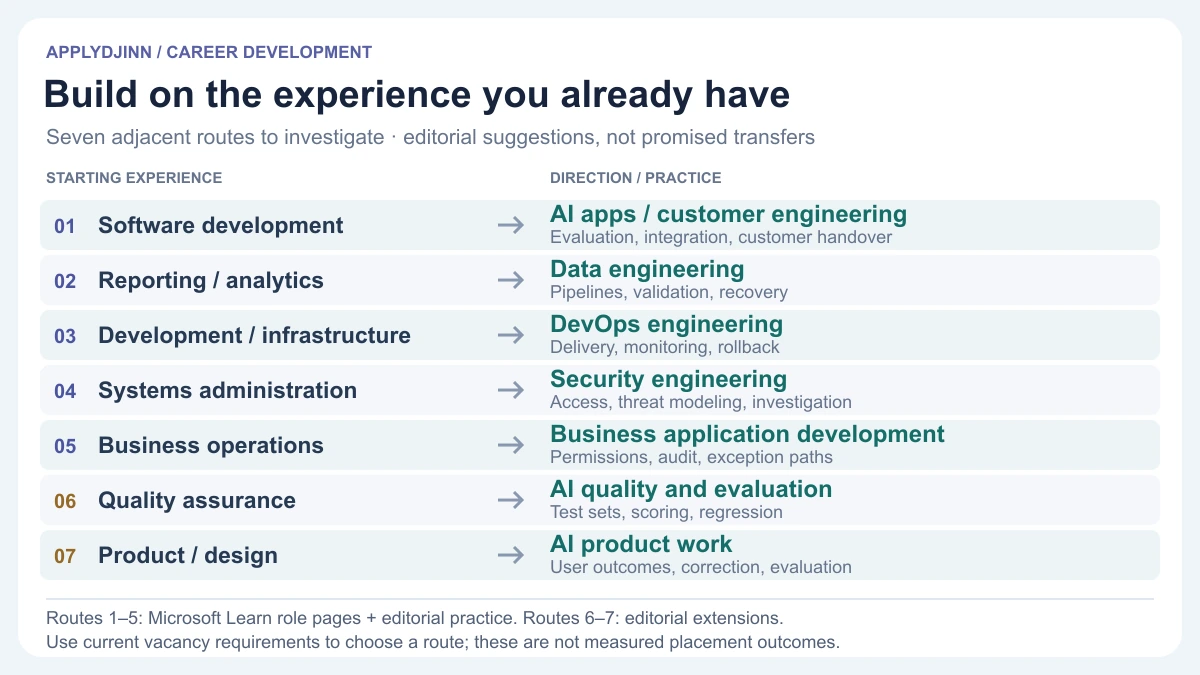This screenshot has height=675, width=1200.
Task: Click 'Evaluation, integration, customer handover' subtitle
Action: (721, 238)
